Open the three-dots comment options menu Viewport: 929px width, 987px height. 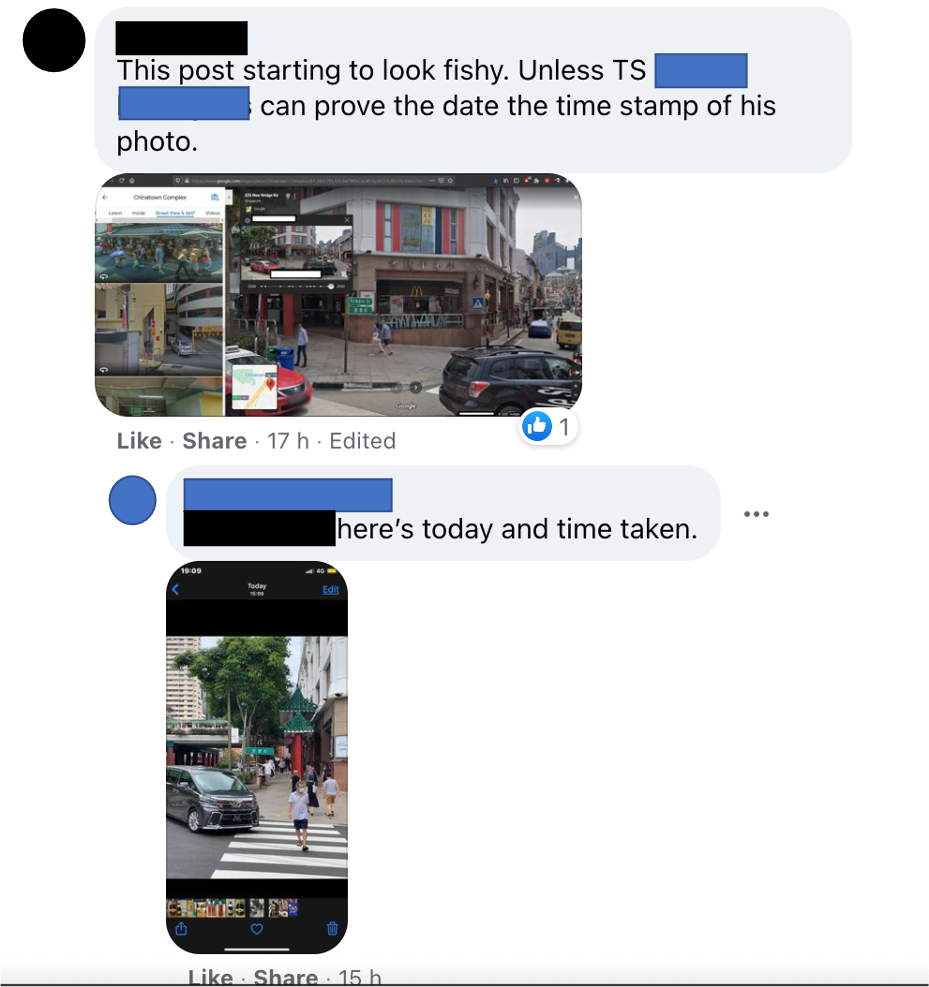[756, 514]
